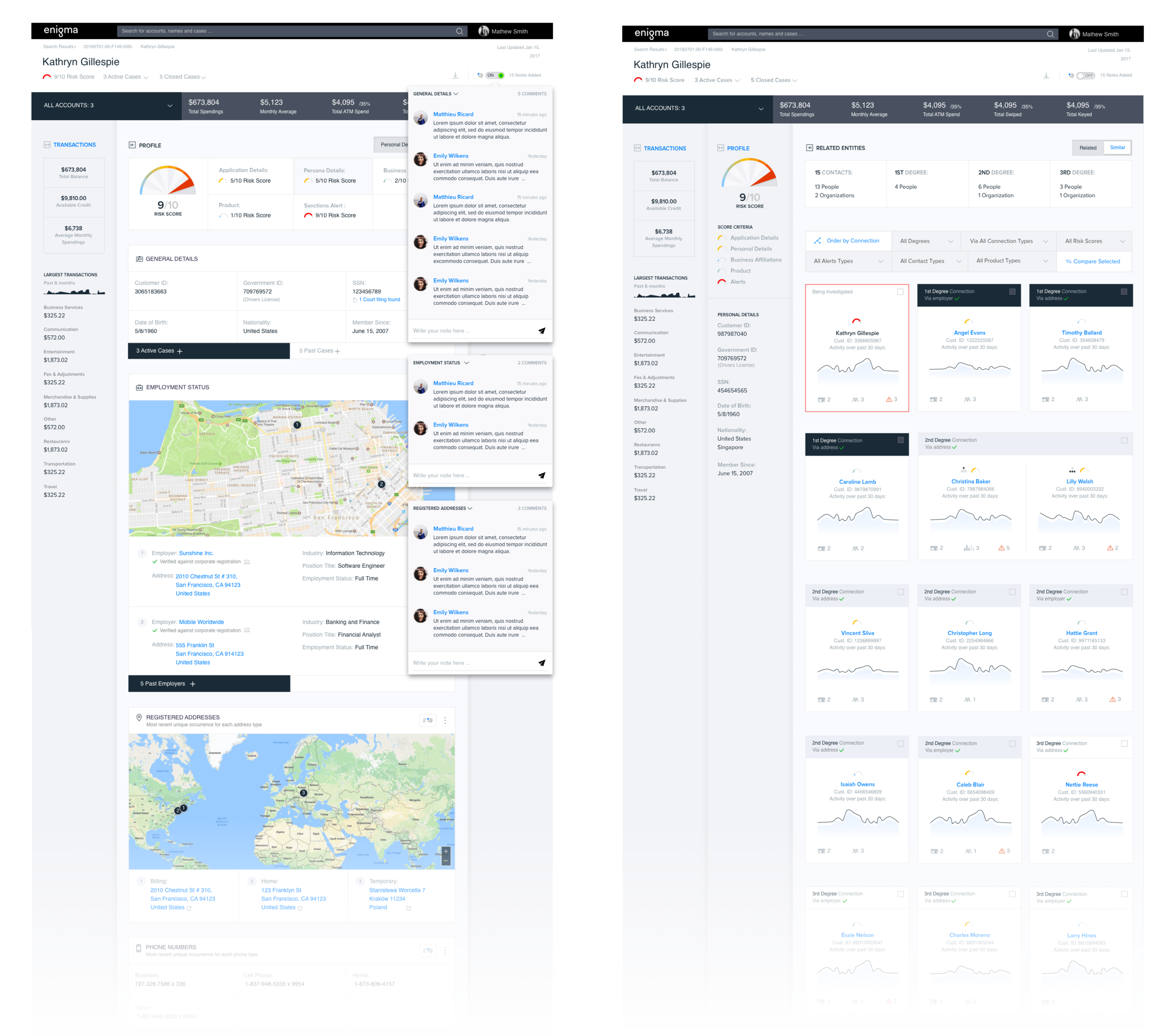Click the search magnifier icon in right page header
Viewport: 1174px width, 1036px height.
point(1050,34)
